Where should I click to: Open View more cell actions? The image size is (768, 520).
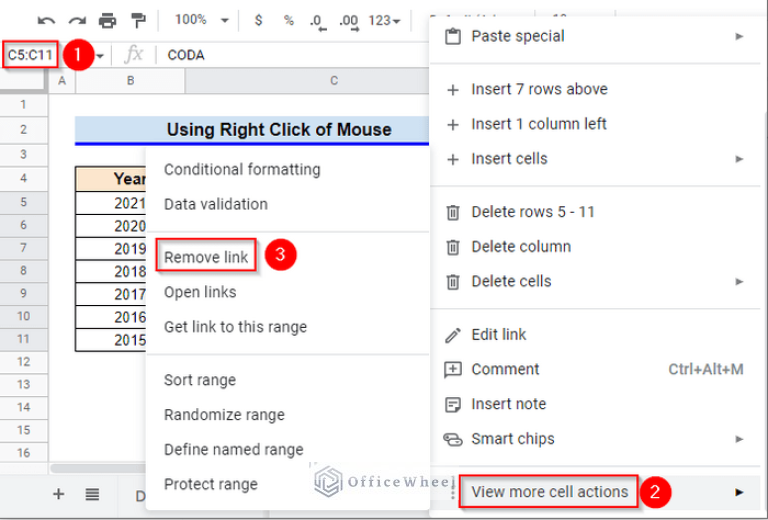[x=550, y=491]
